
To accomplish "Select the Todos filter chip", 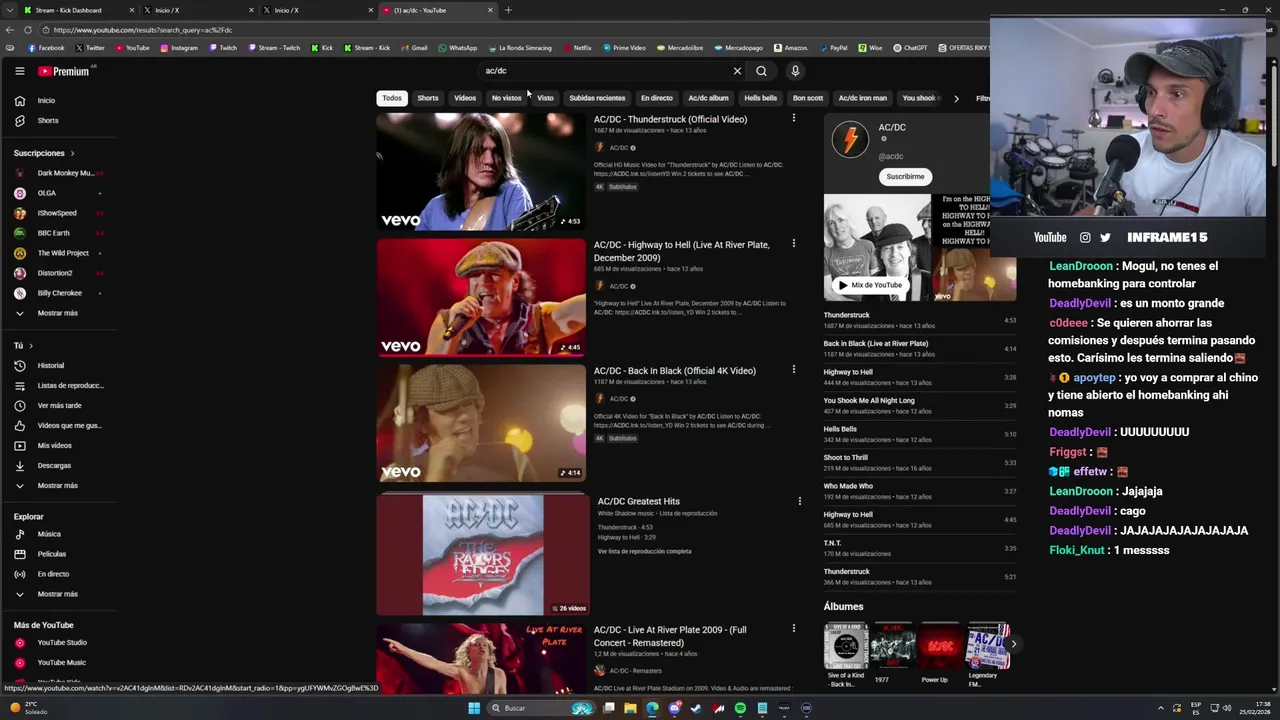I will click(392, 98).
